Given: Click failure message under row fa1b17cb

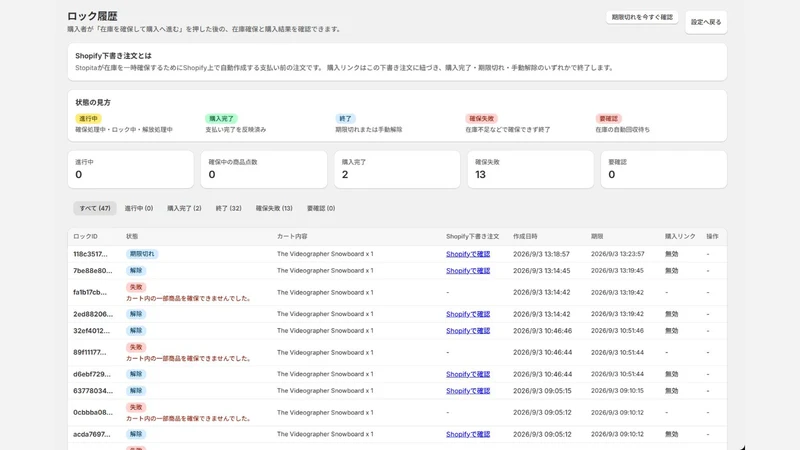Looking at the screenshot, I should [x=189, y=298].
